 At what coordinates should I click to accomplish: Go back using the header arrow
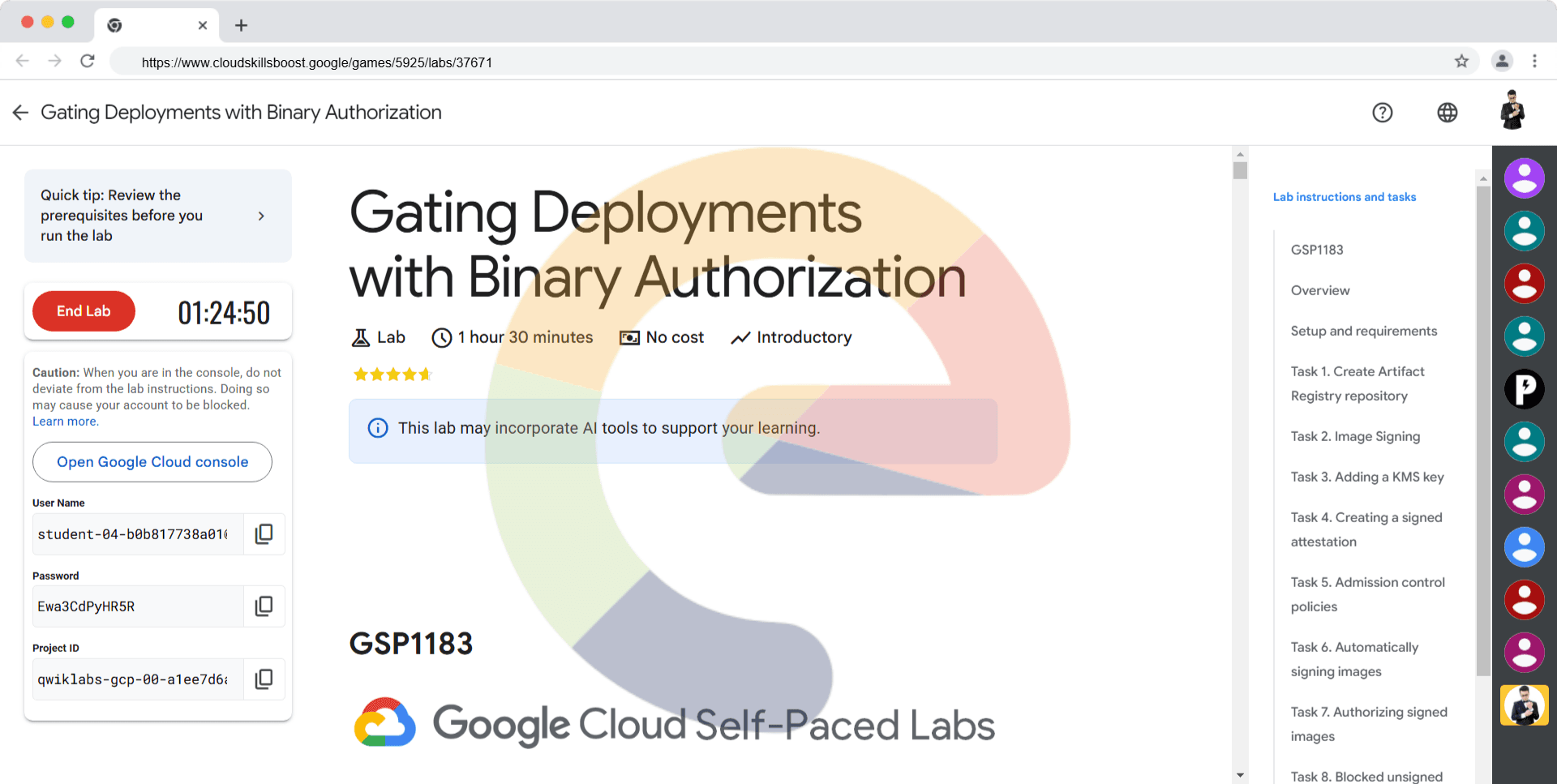coord(21,113)
